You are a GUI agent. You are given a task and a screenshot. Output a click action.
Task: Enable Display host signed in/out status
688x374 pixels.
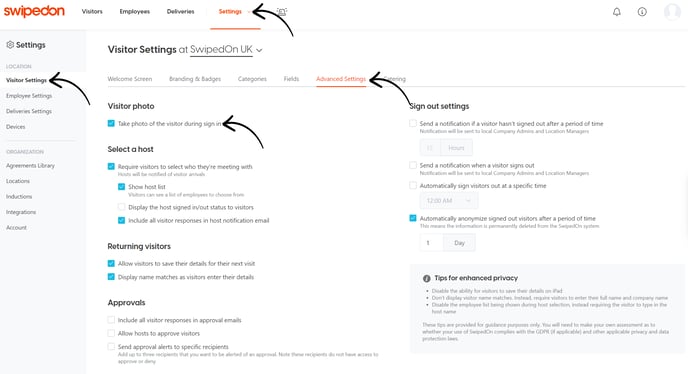point(122,207)
